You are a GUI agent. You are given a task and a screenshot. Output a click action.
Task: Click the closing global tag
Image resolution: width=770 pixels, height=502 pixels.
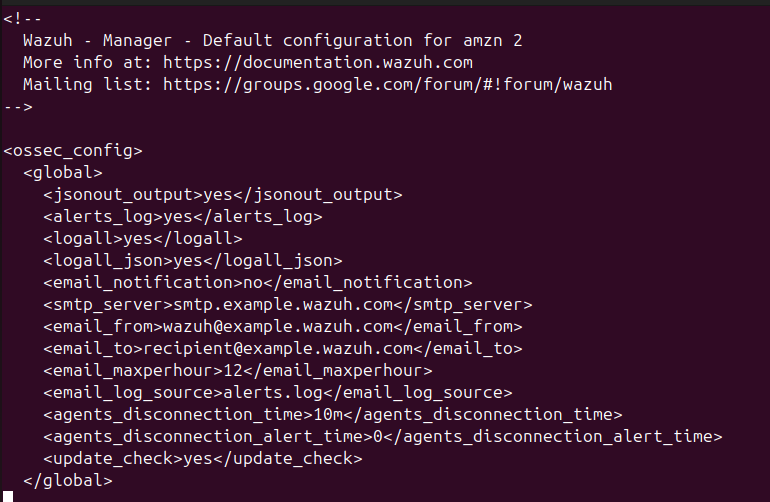point(67,481)
